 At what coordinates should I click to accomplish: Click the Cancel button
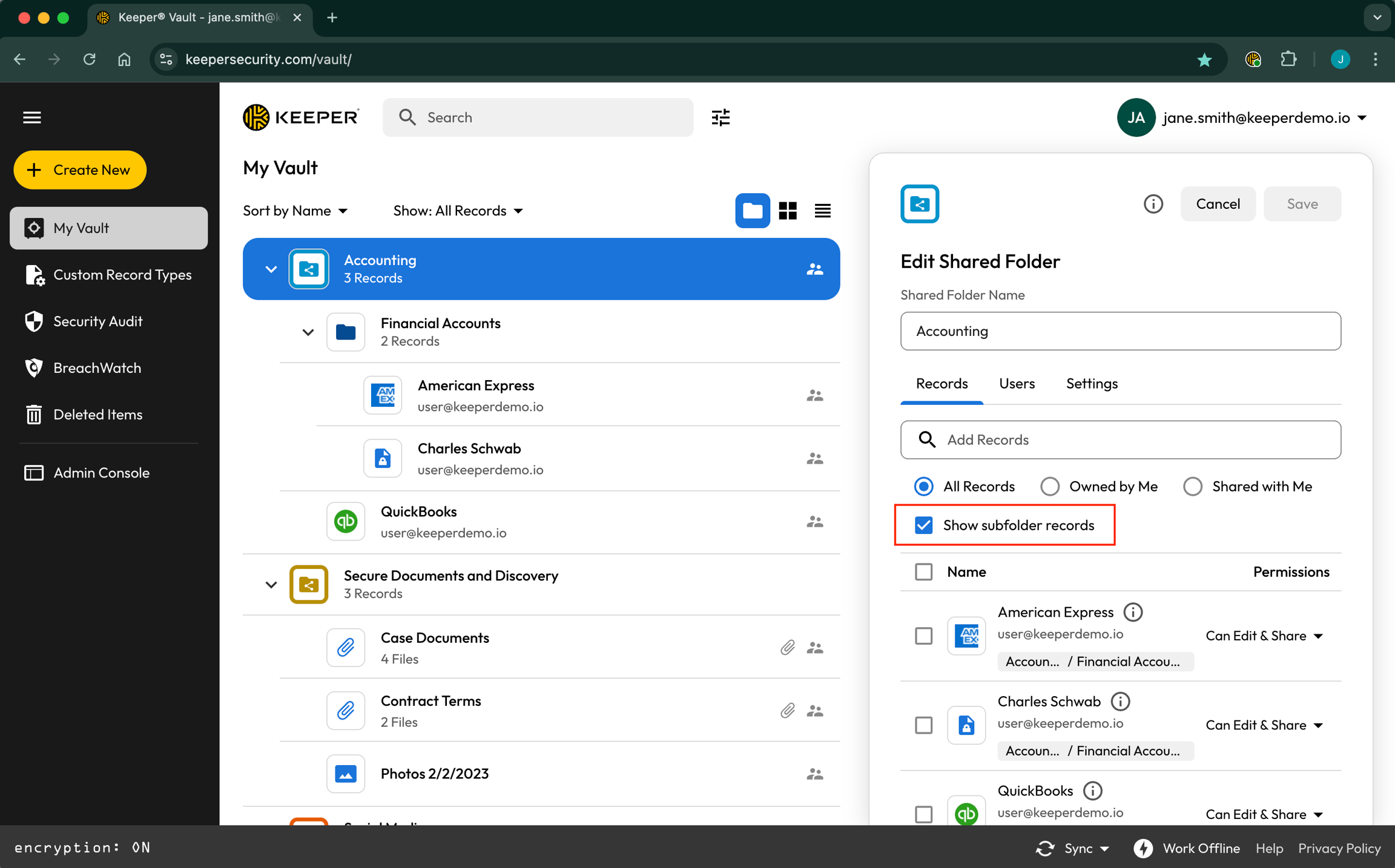1218,204
